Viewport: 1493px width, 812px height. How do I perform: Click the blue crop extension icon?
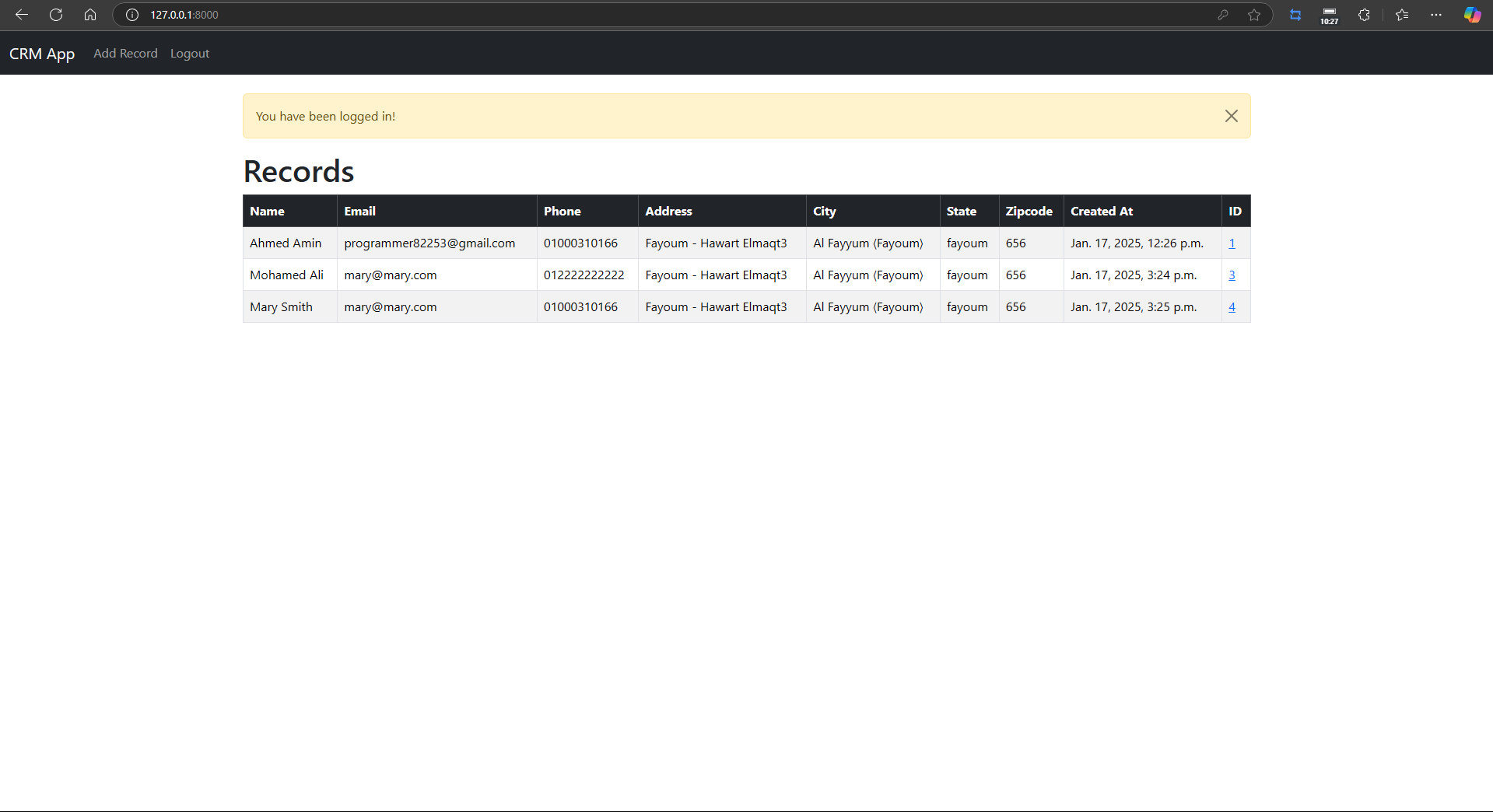pyautogui.click(x=1295, y=15)
